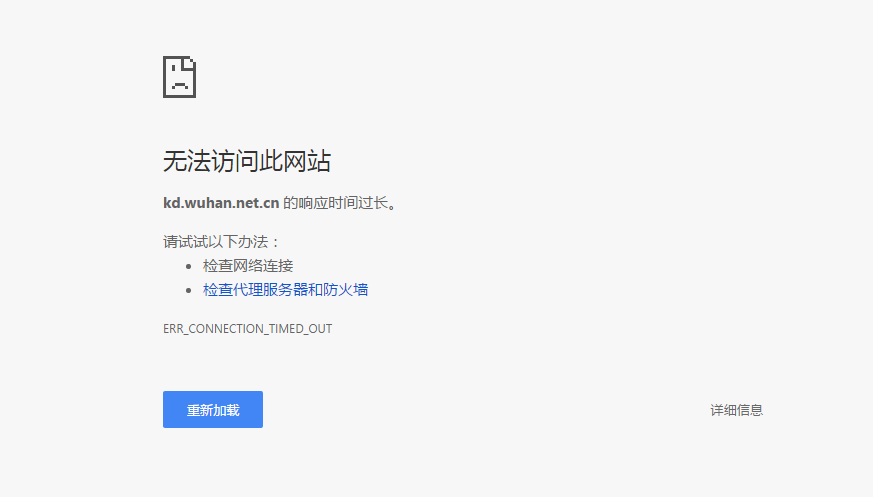
Task: Click the 无法访问此网站 heading
Action: (x=247, y=161)
